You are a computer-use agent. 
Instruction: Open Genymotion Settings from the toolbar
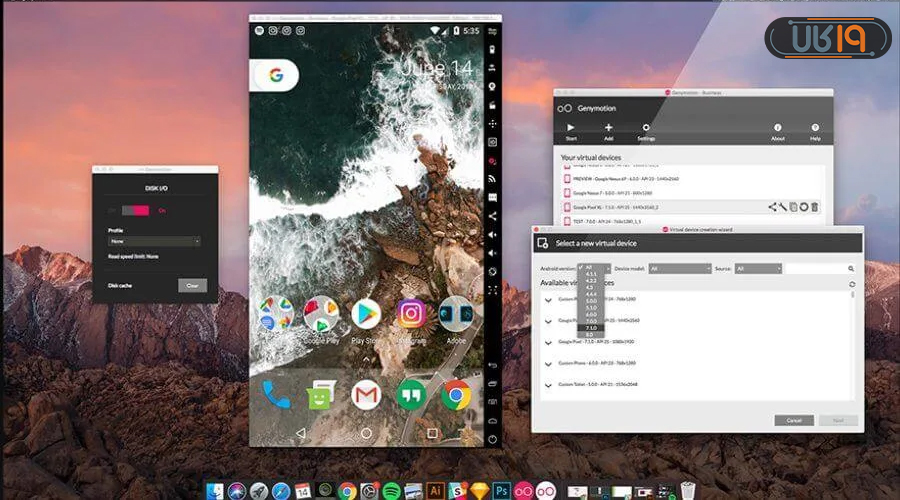[x=646, y=128]
